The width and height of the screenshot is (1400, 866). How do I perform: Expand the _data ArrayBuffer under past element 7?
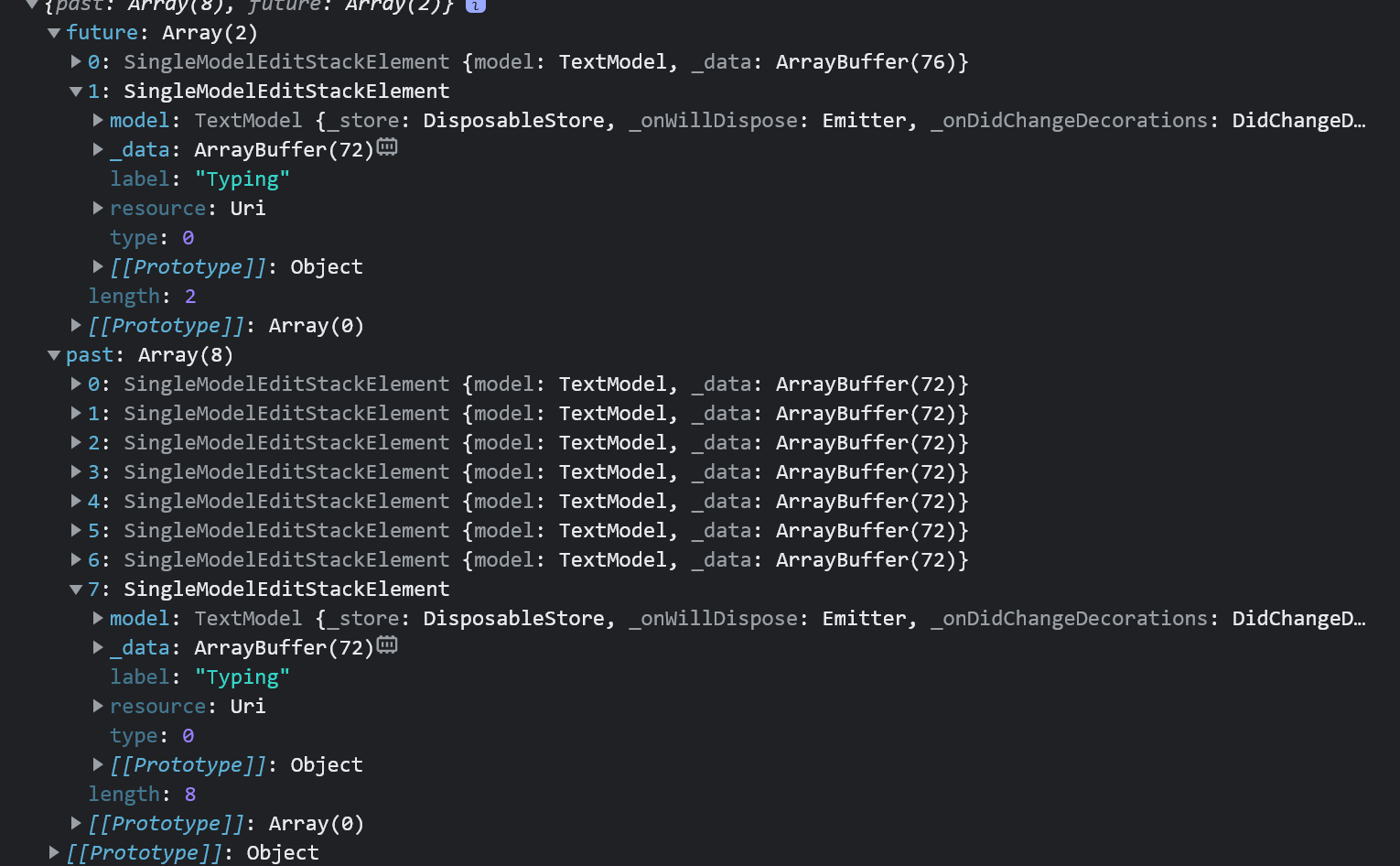point(98,647)
